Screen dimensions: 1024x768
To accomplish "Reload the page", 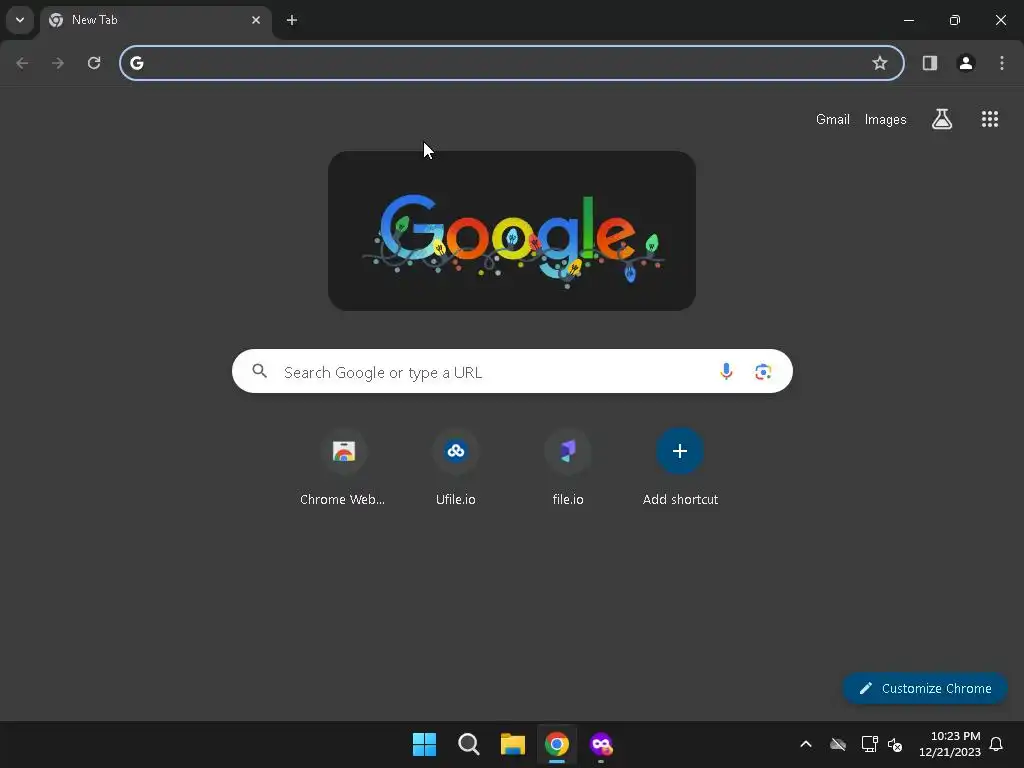I will point(94,63).
